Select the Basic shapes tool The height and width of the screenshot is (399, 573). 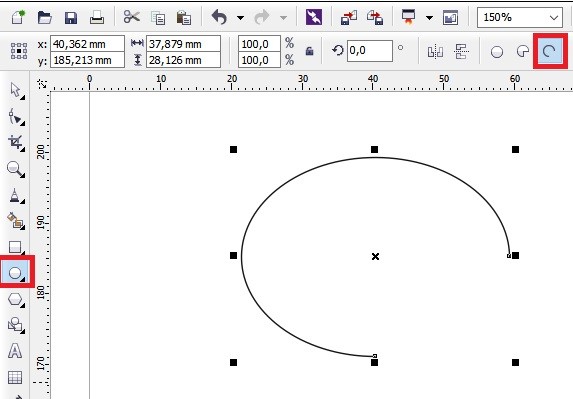[x=16, y=325]
